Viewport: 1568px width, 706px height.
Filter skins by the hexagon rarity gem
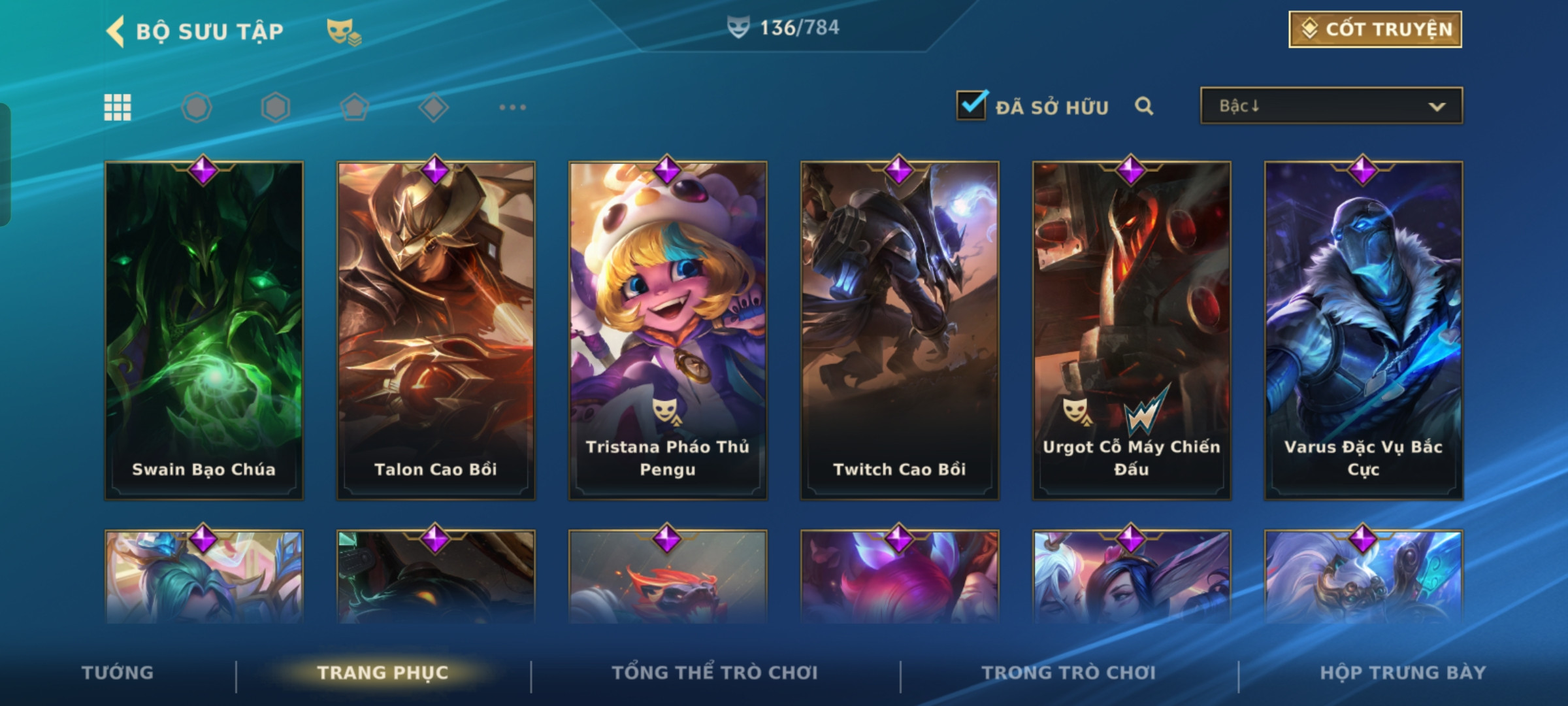click(276, 107)
